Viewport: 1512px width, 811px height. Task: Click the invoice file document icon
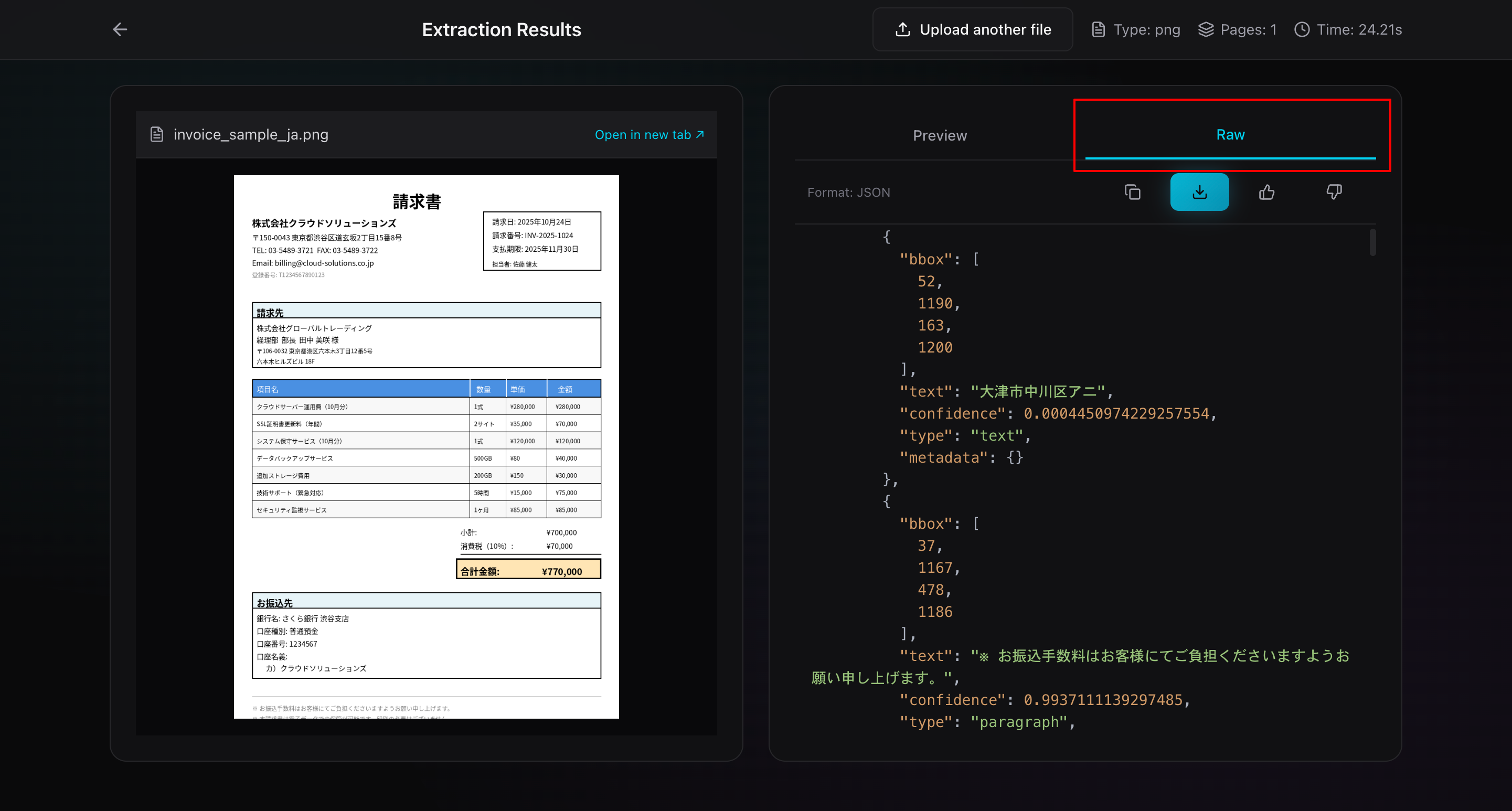pos(157,134)
